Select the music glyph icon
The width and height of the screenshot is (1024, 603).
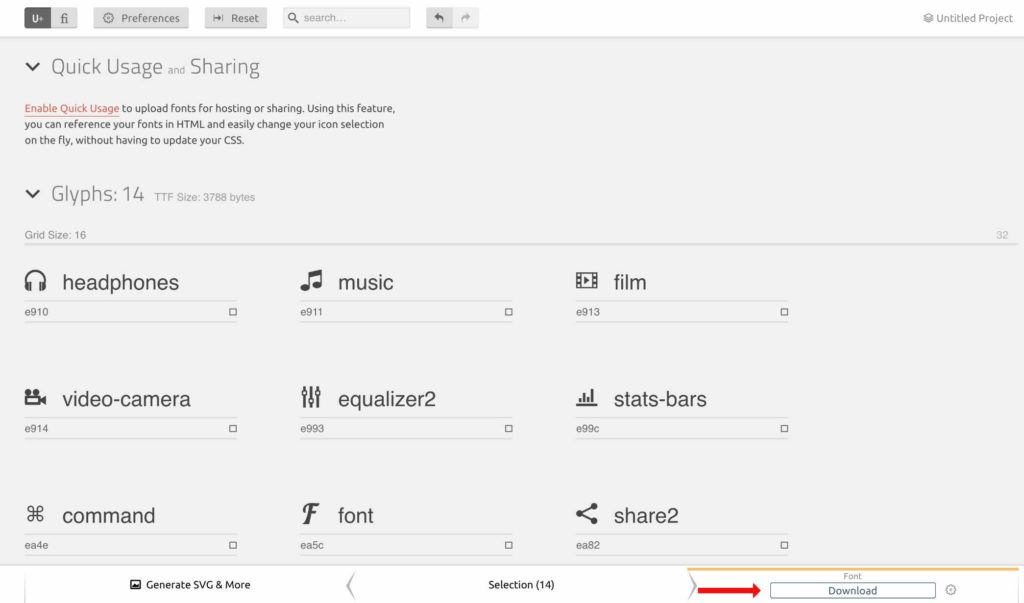(x=310, y=281)
